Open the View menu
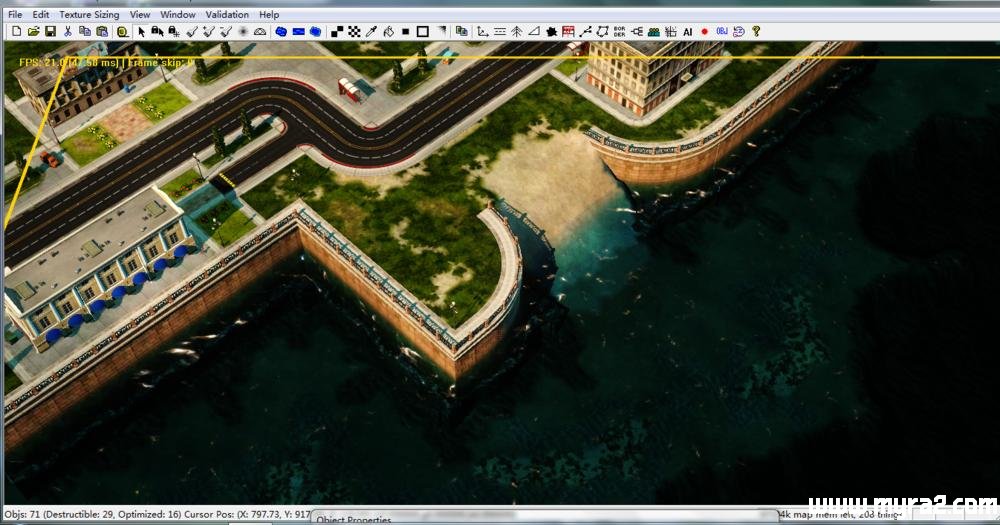1000x525 pixels. pos(140,15)
